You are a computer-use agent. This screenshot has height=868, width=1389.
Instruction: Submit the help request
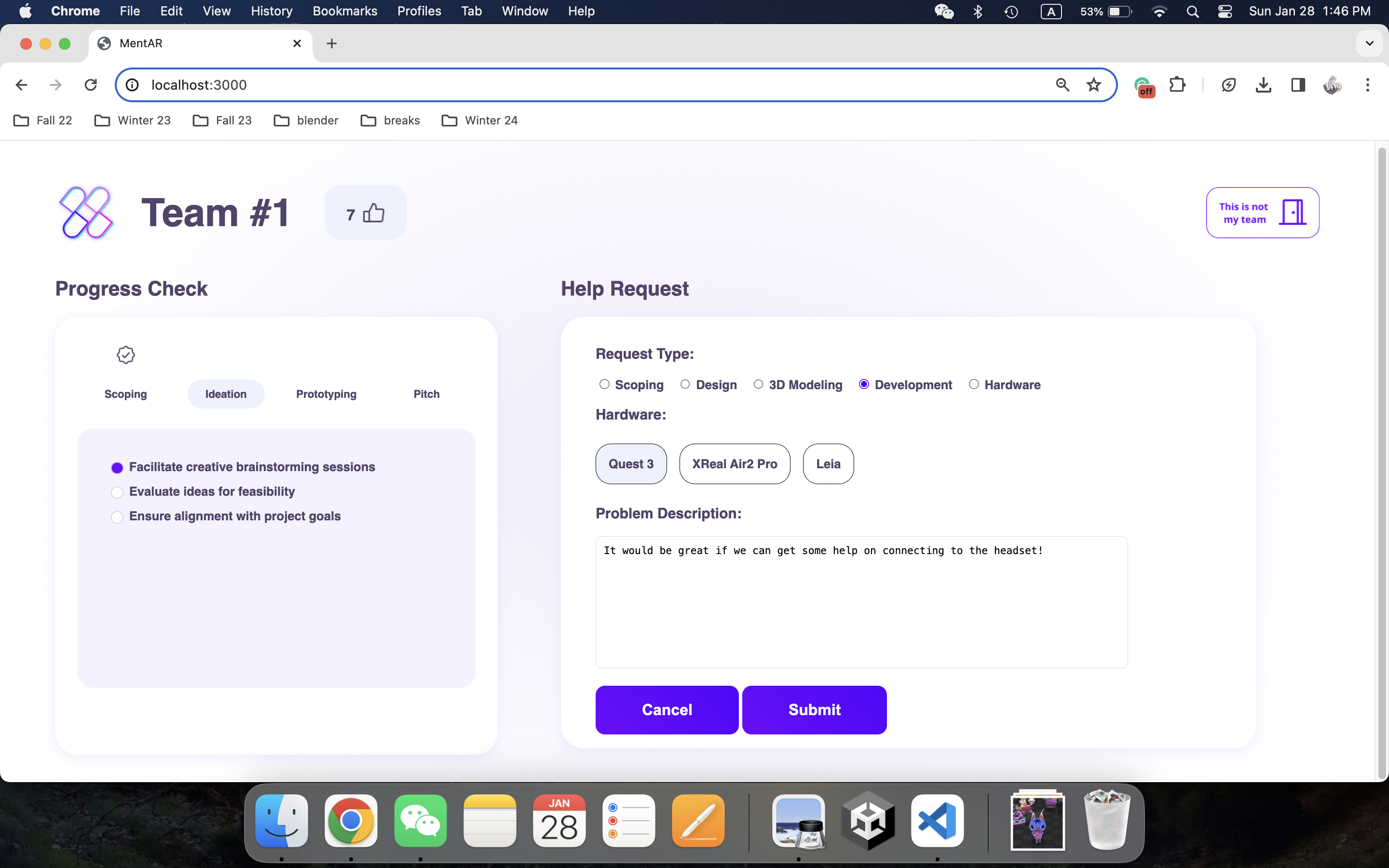[814, 709]
